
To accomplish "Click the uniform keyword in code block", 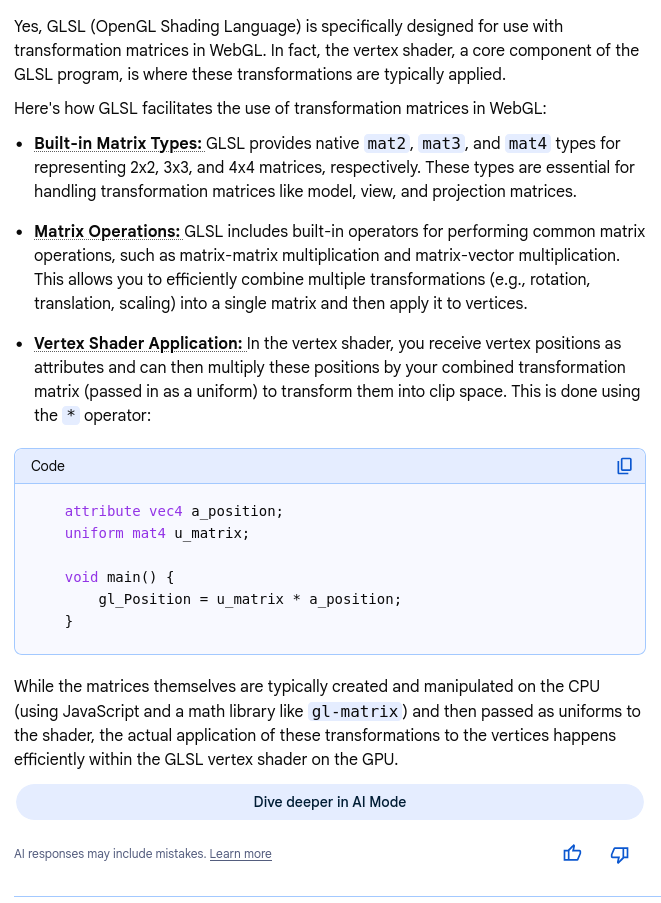I will [x=94, y=533].
